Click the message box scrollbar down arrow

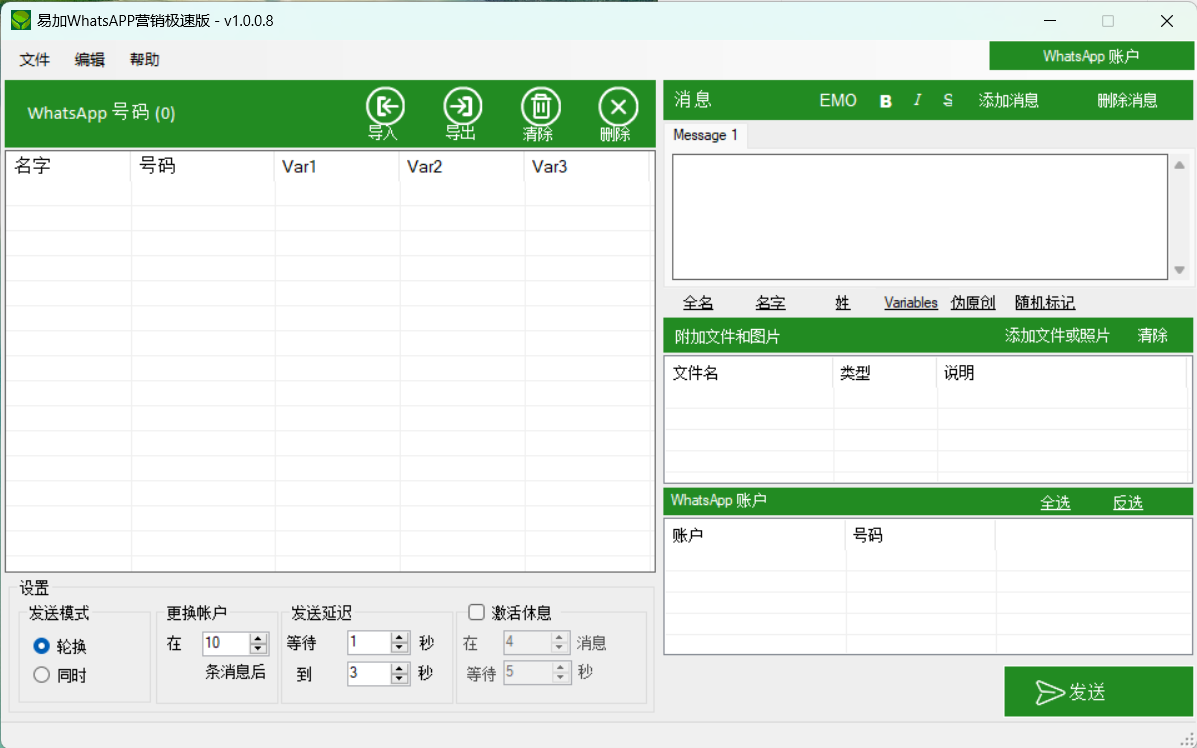1179,270
